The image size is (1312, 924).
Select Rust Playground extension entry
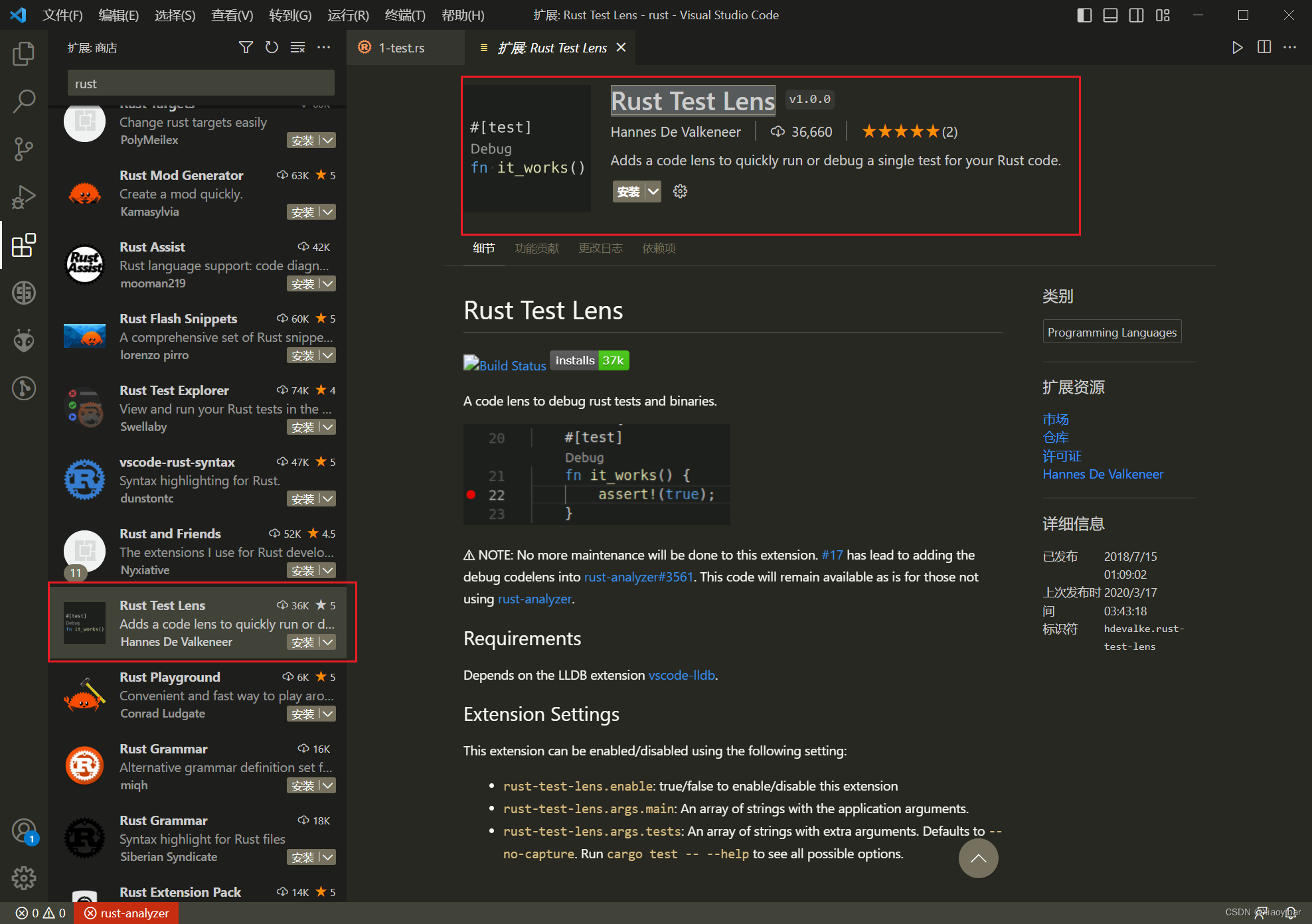pyautogui.click(x=199, y=694)
